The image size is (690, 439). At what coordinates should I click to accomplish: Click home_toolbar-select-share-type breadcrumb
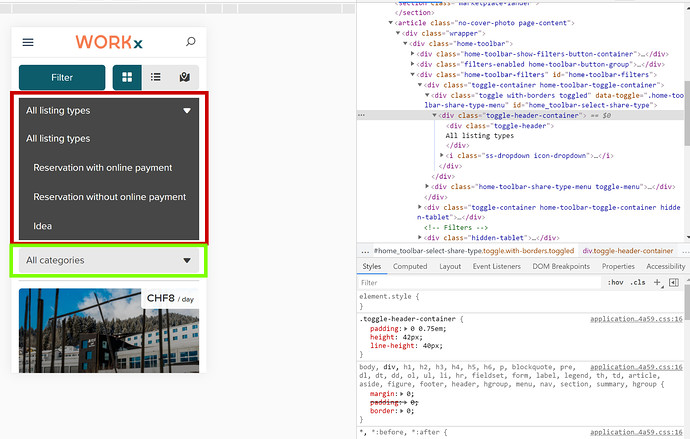(x=474, y=251)
